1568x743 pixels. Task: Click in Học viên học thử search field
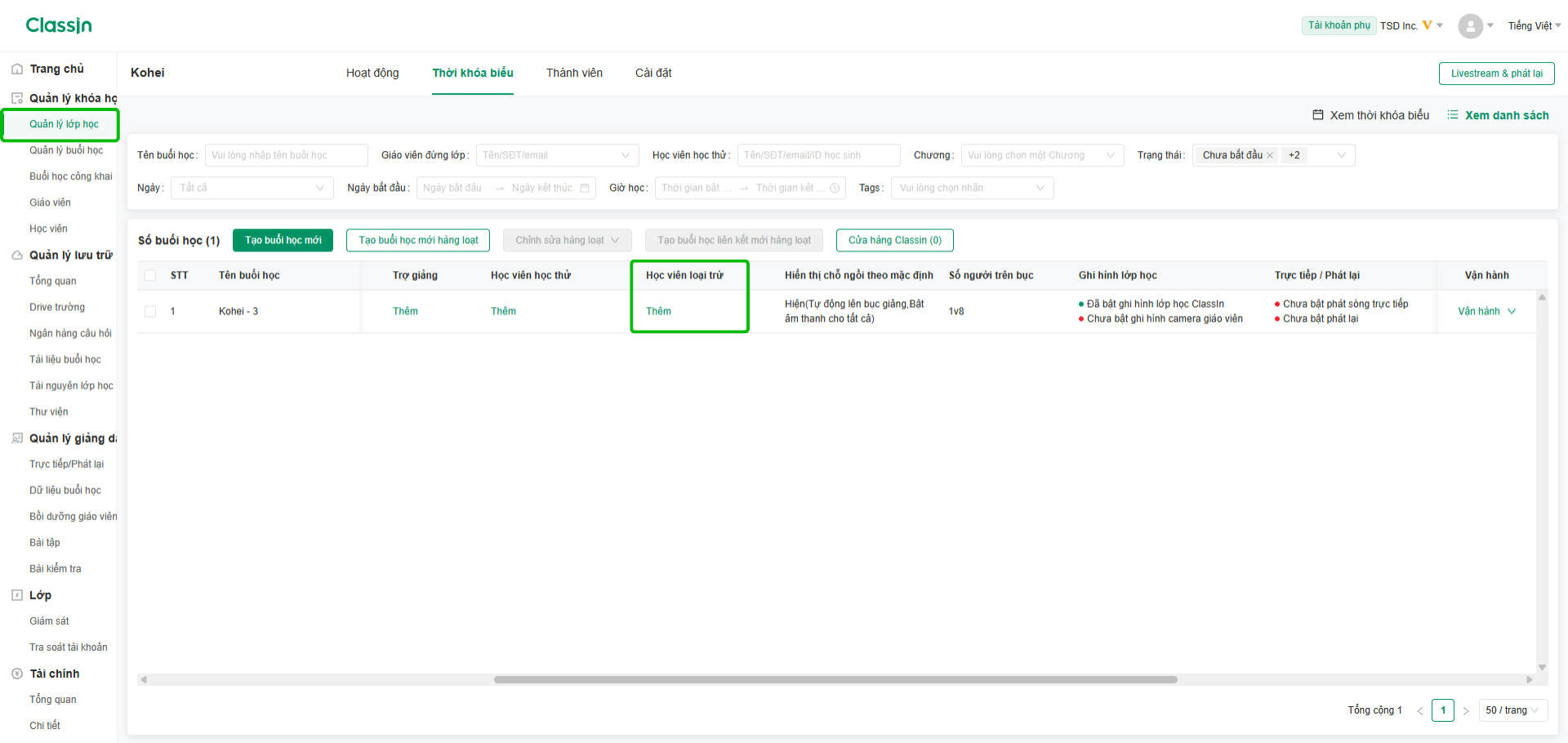tap(818, 155)
